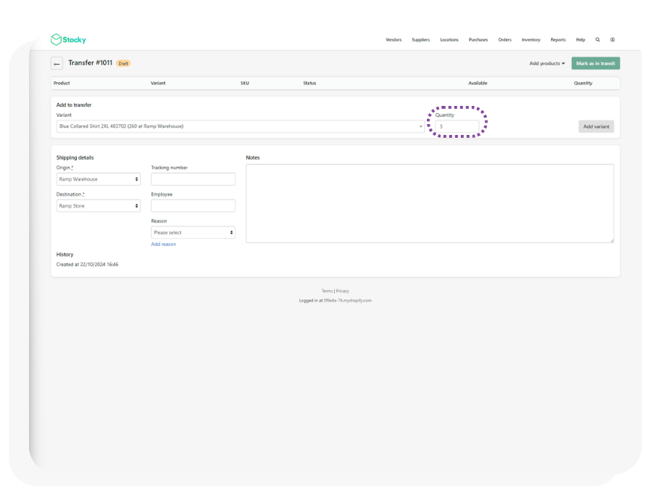Open the Purchases menu
This screenshot has width=670, height=502.
coord(478,40)
